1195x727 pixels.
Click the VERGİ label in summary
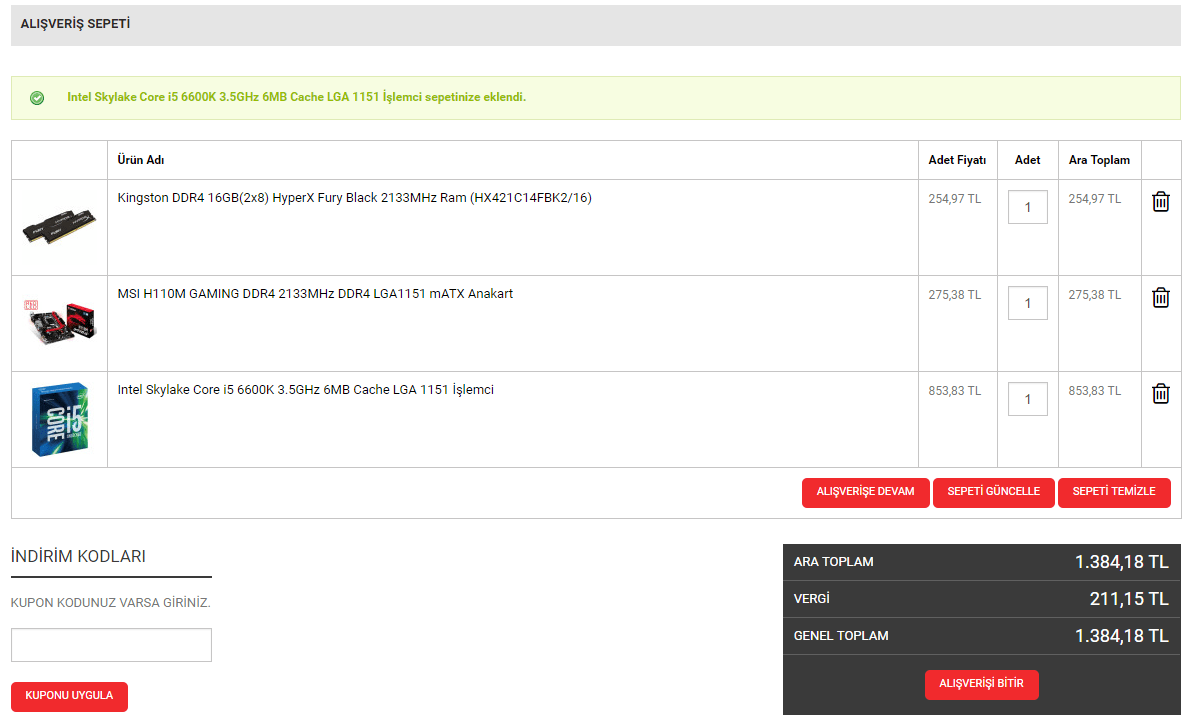(811, 599)
